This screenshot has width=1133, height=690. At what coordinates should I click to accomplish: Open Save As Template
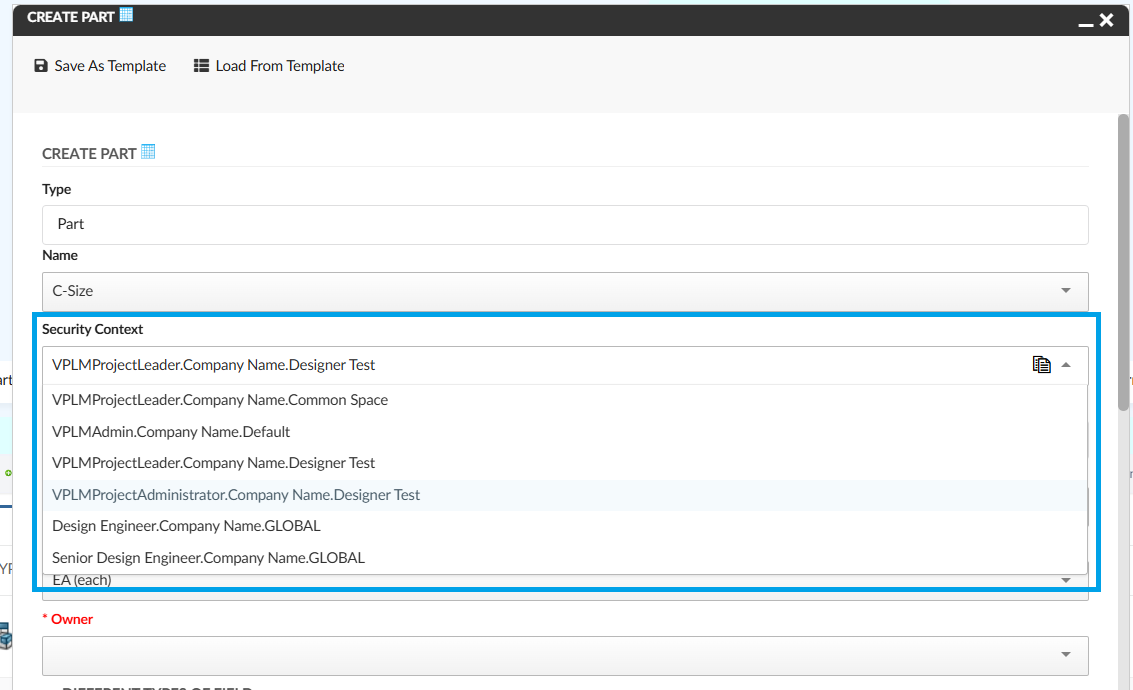tap(100, 66)
